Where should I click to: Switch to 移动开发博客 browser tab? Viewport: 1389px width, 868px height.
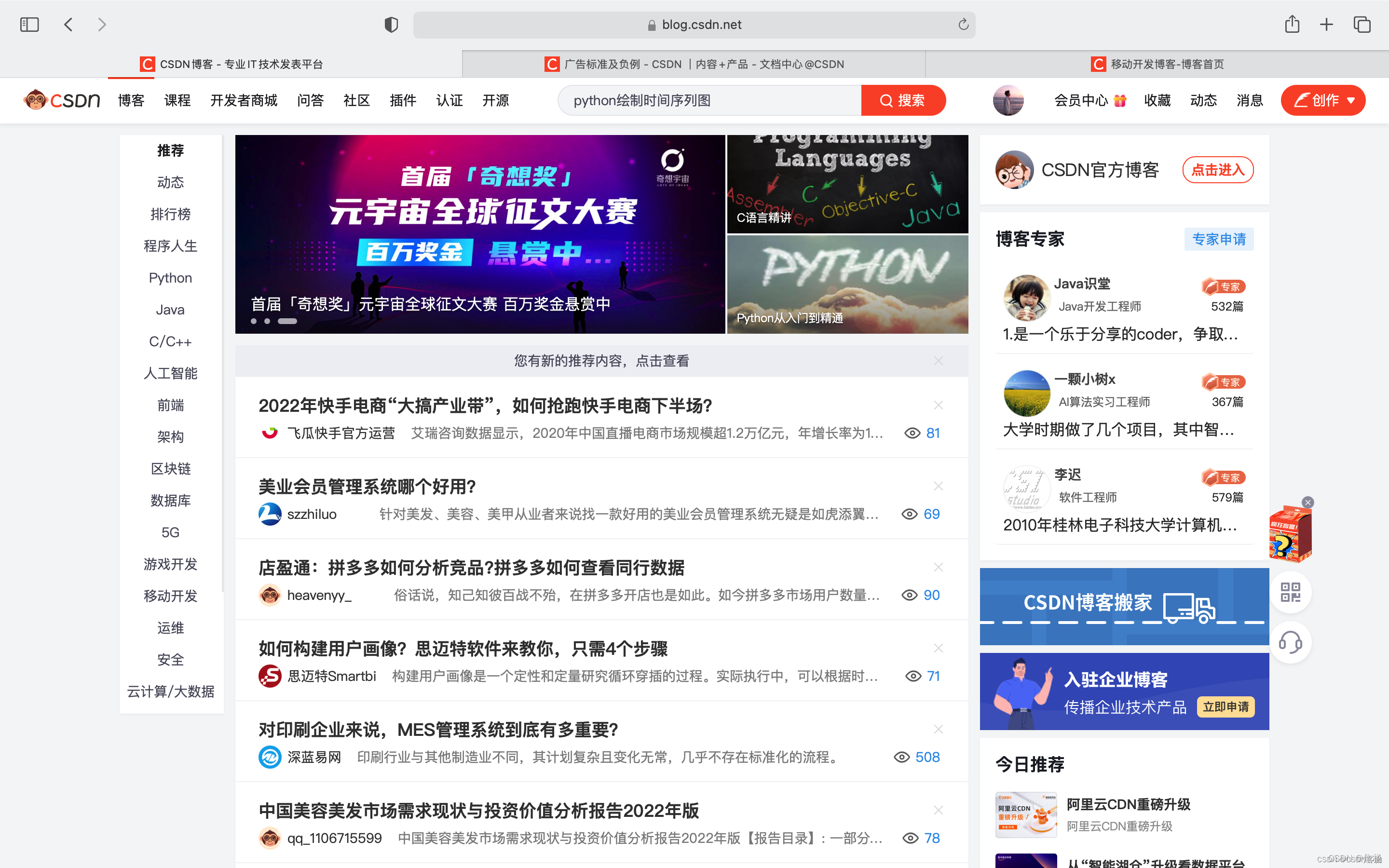coord(1157,64)
